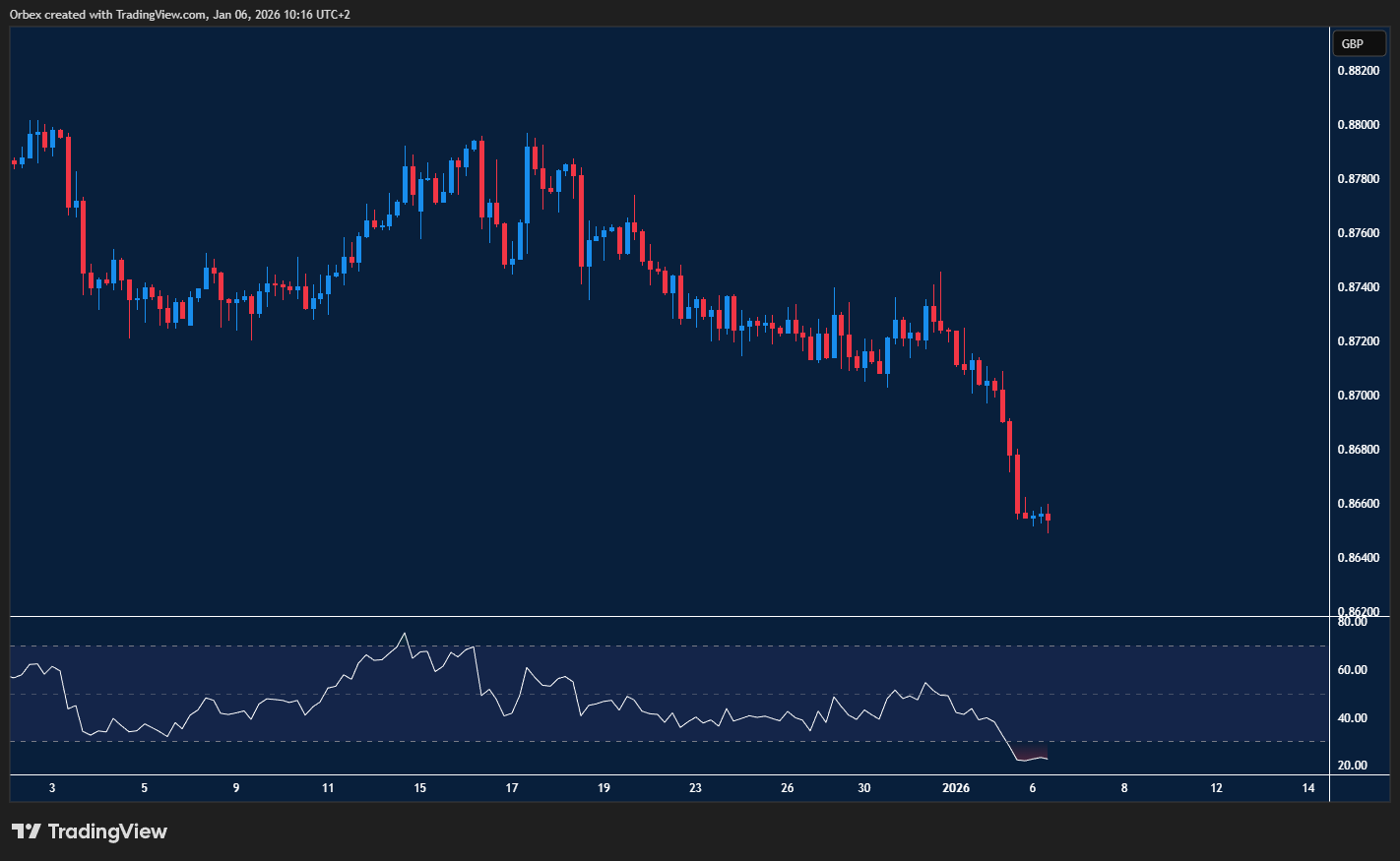
Task: Select the 0.88000 price scale label
Action: coord(1358,124)
